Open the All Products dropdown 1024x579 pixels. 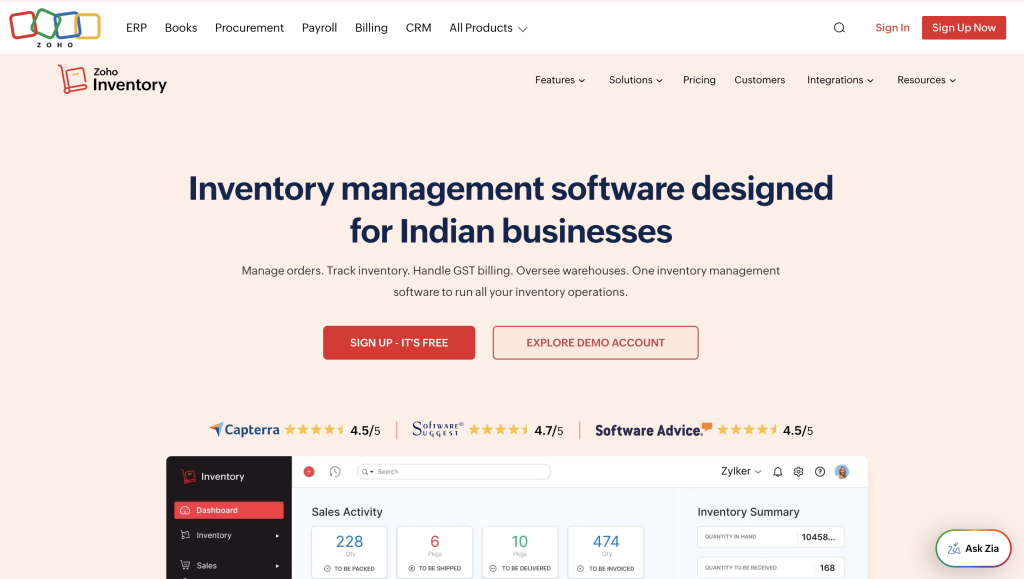(x=488, y=27)
